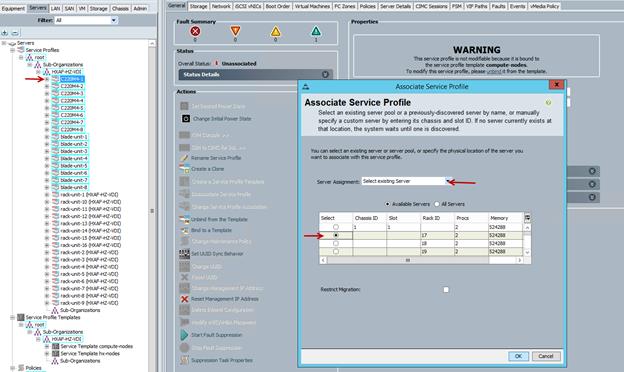Image resolution: width=624 pixels, height=372 pixels.
Task: Expand the rack-unit-10 tree node
Action: point(47,202)
